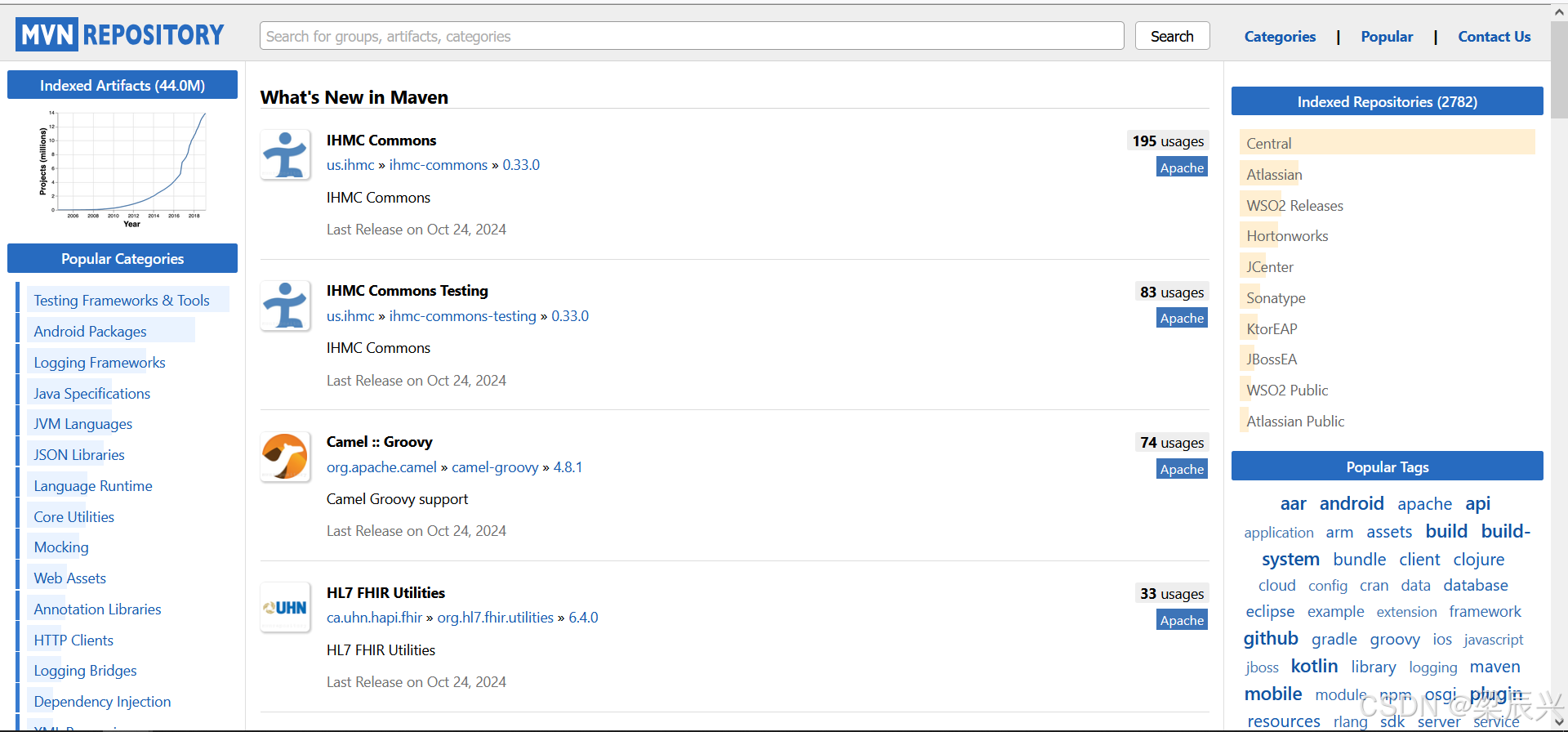
Task: Open Language Runtime category
Action: [93, 486]
